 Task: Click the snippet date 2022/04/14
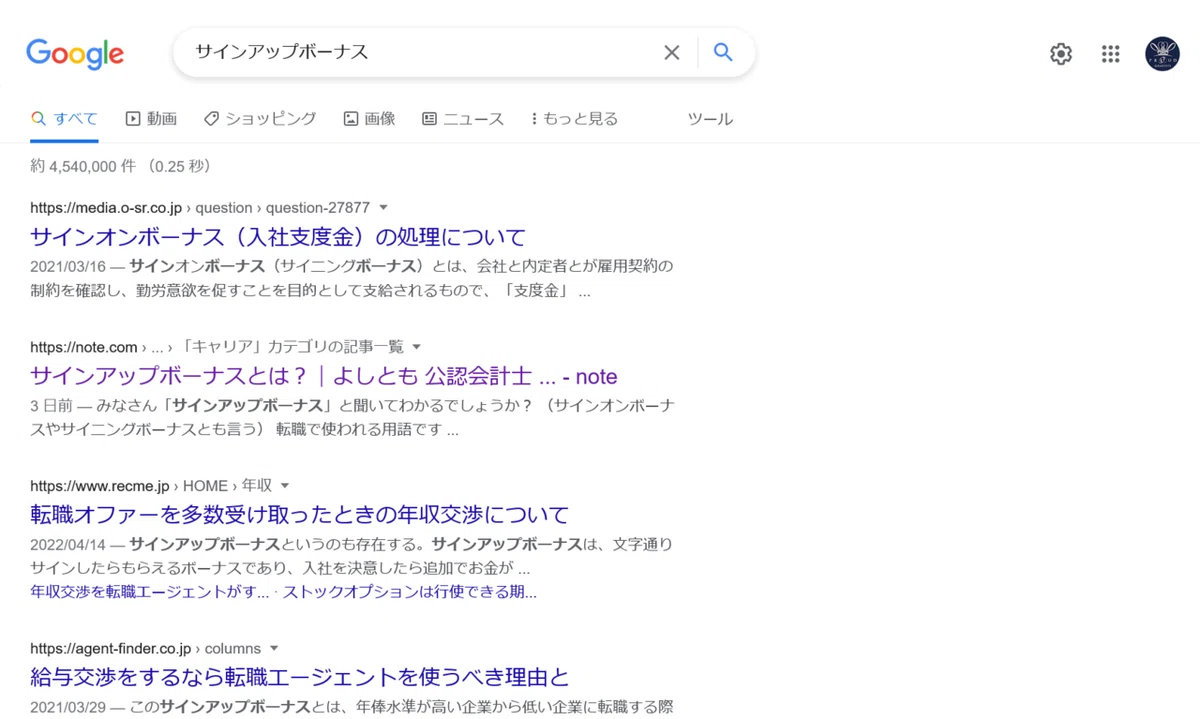pos(67,544)
